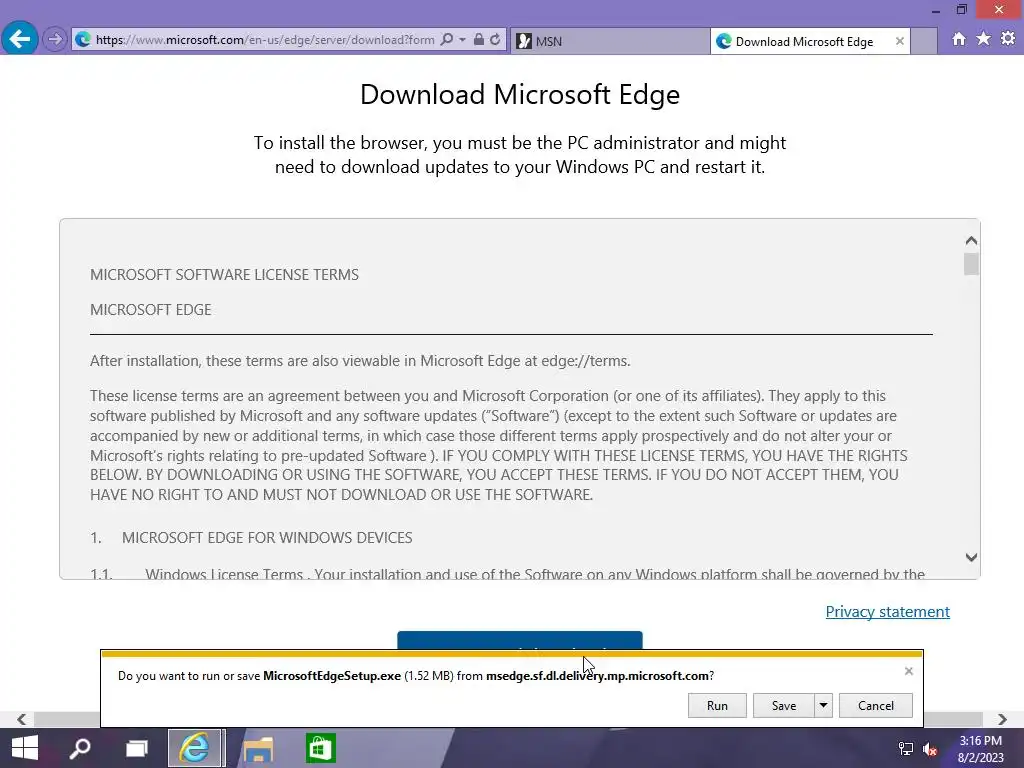Click the Download Microsoft Edge heading
The height and width of the screenshot is (768, 1024).
pos(520,95)
